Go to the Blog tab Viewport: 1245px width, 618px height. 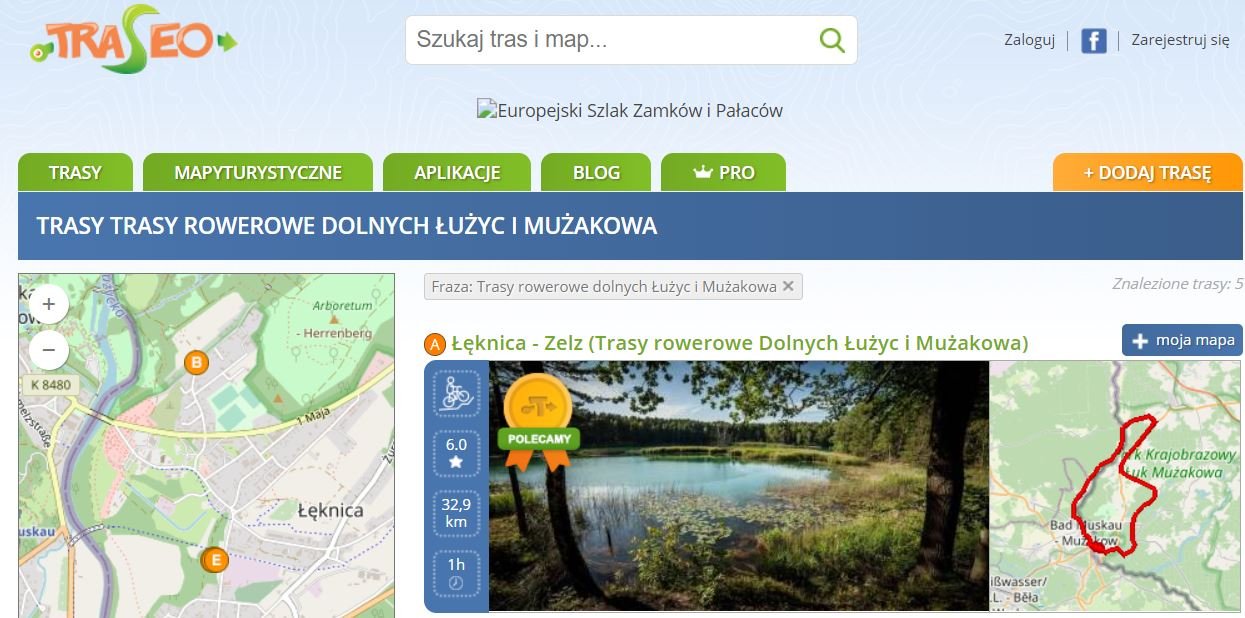tap(596, 172)
